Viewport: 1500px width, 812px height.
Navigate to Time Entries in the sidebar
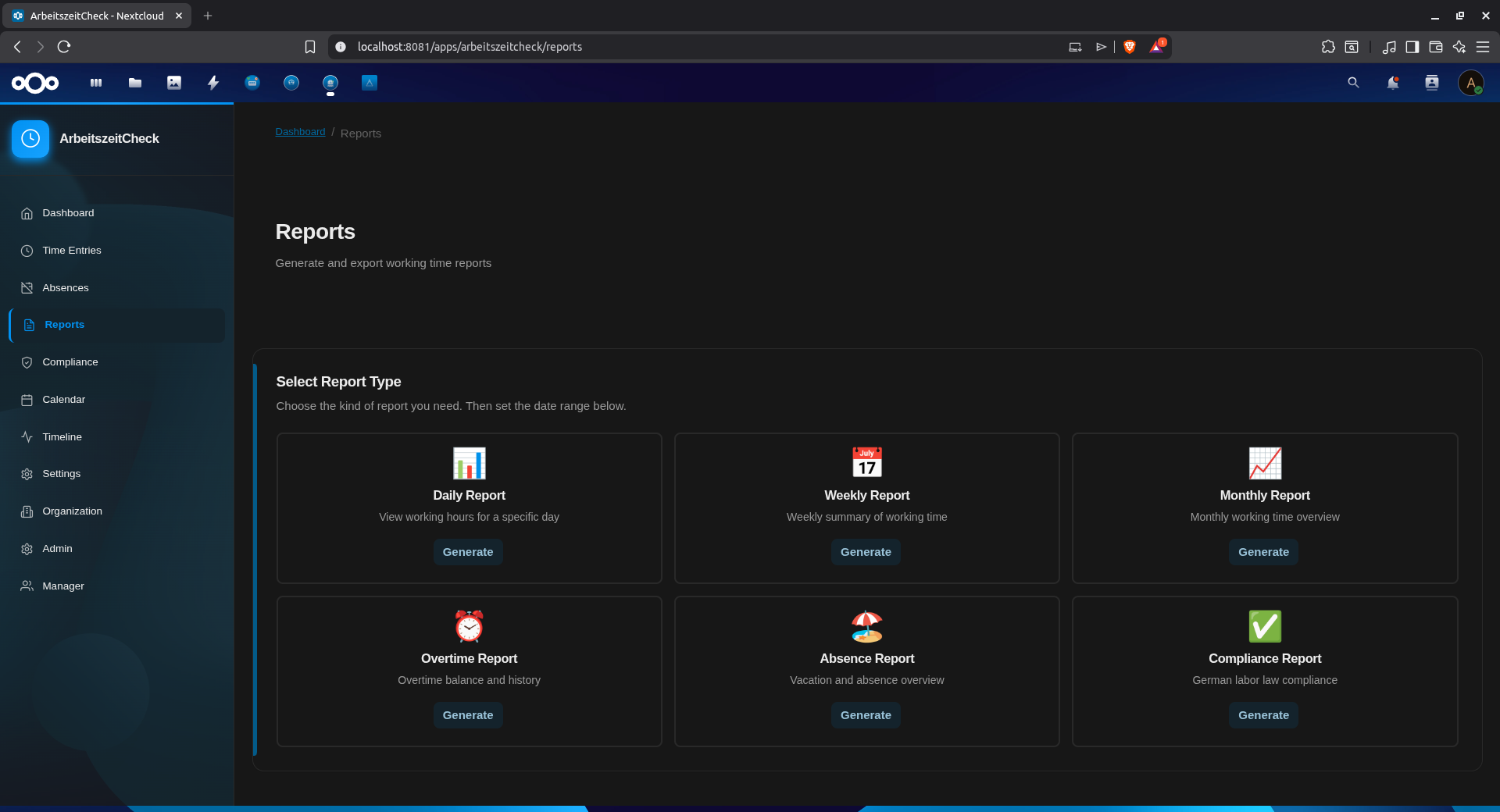pos(71,250)
